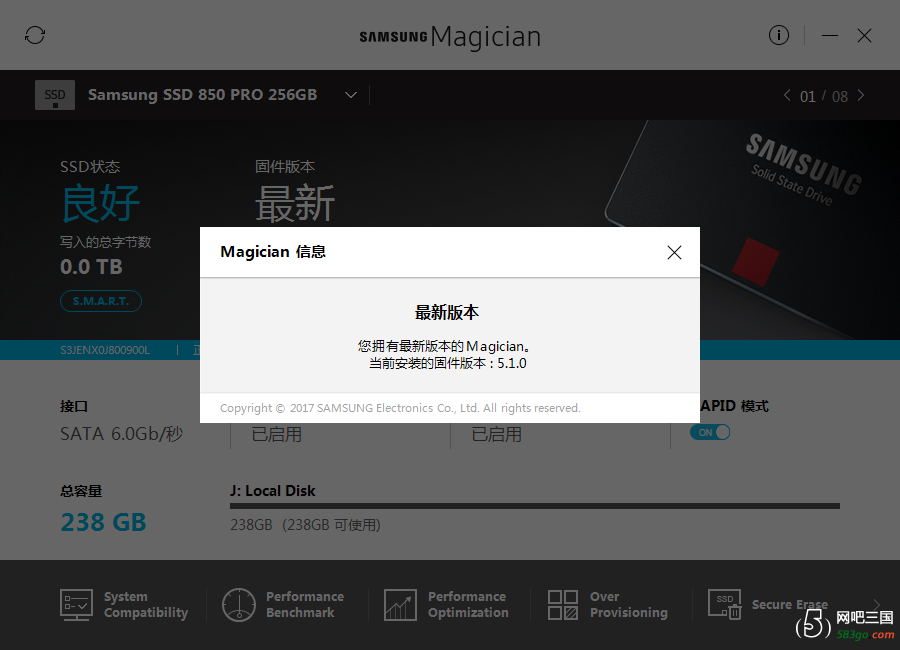Click the 238 GB total capacity value
The height and width of the screenshot is (650, 900).
103,522
